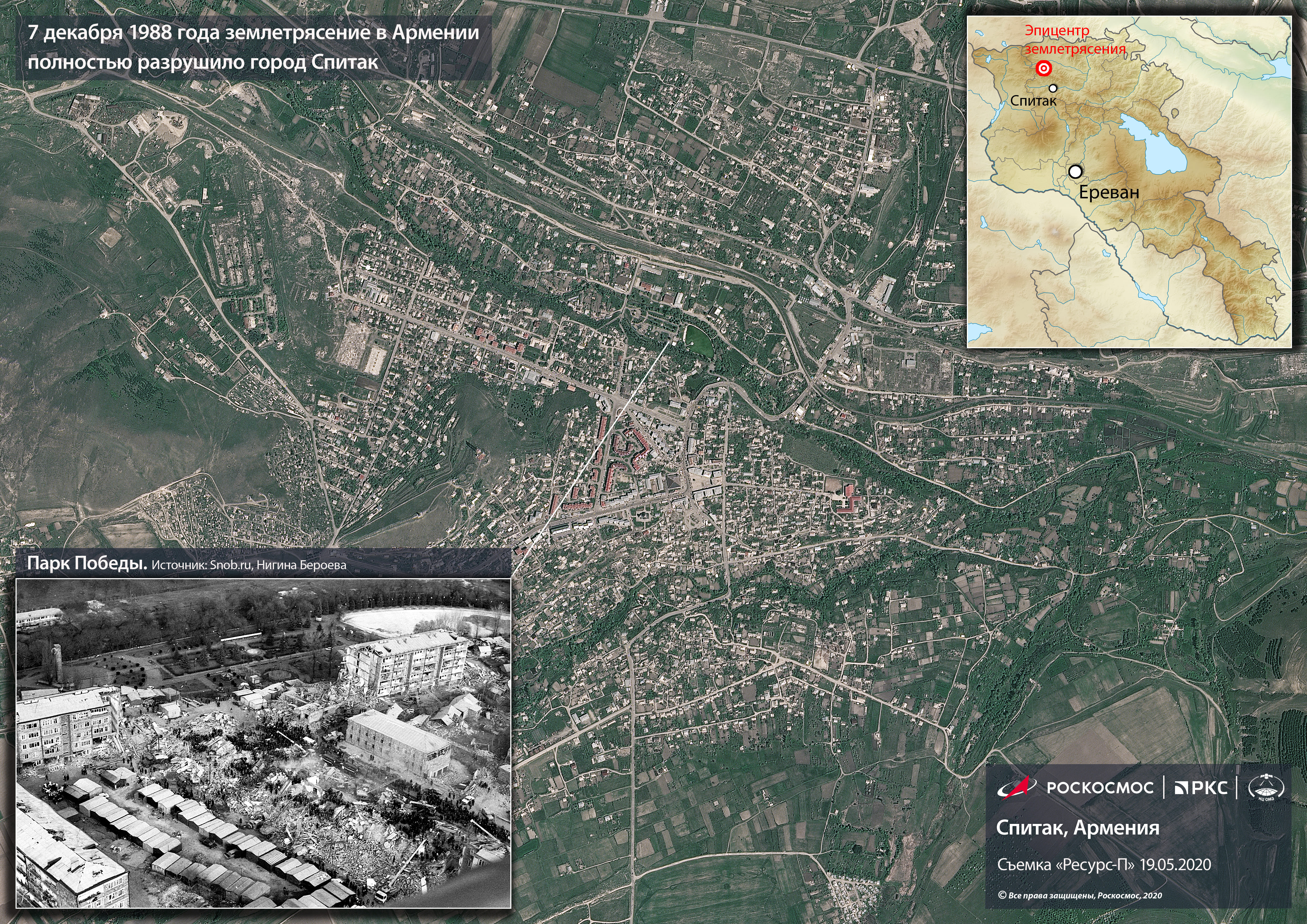Click the 'Ереван' label on inset map
1307x924 pixels.
click(x=1109, y=193)
